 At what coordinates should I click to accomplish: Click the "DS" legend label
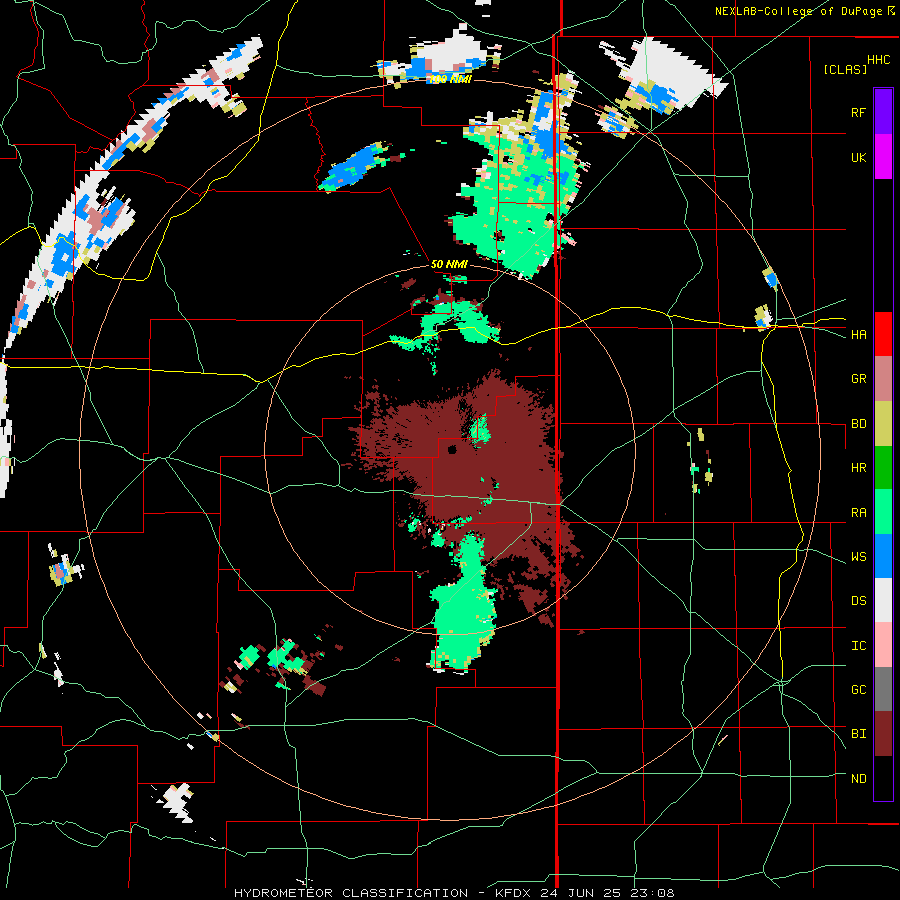coord(858,601)
